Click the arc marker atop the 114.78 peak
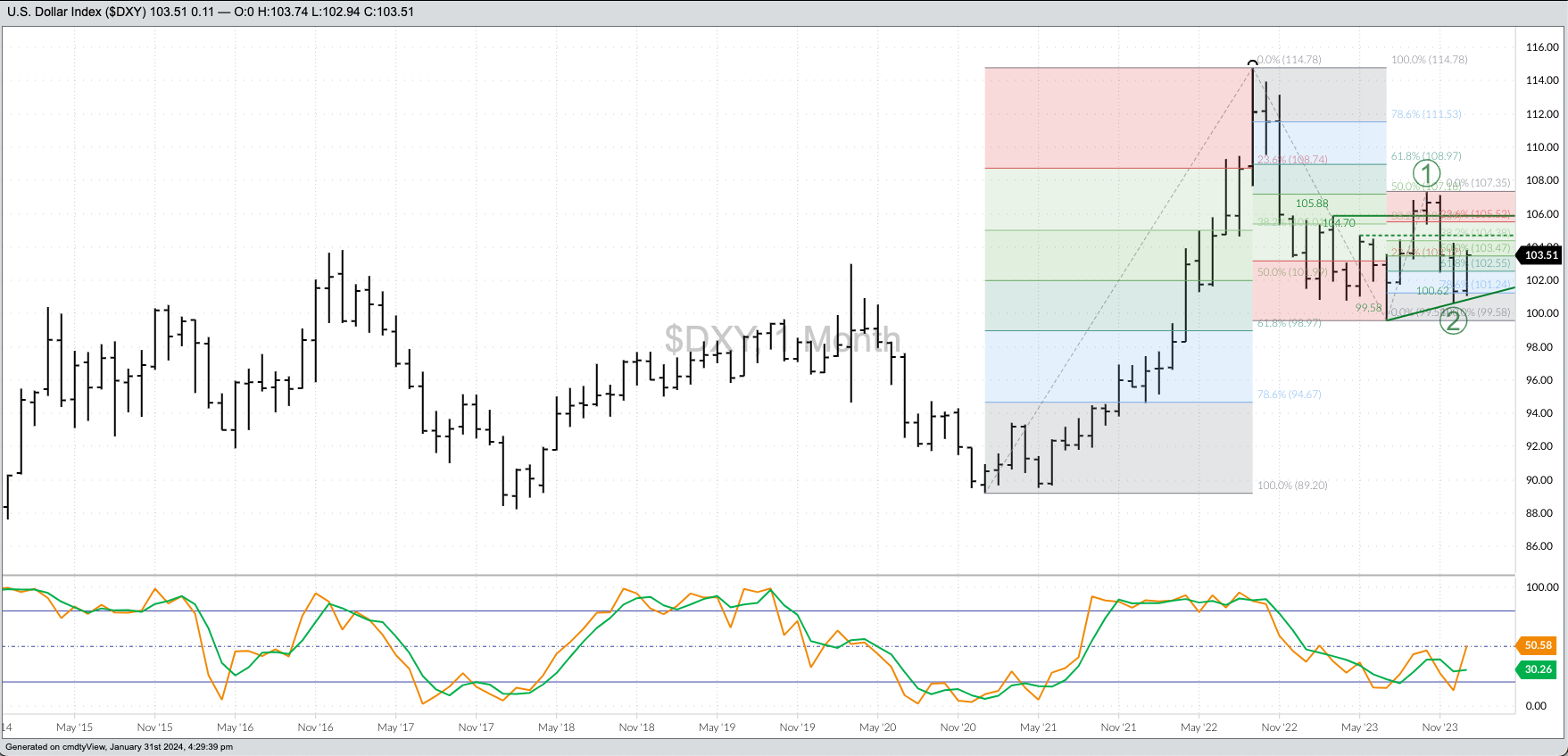The height and width of the screenshot is (756, 1568). pyautogui.click(x=1253, y=63)
